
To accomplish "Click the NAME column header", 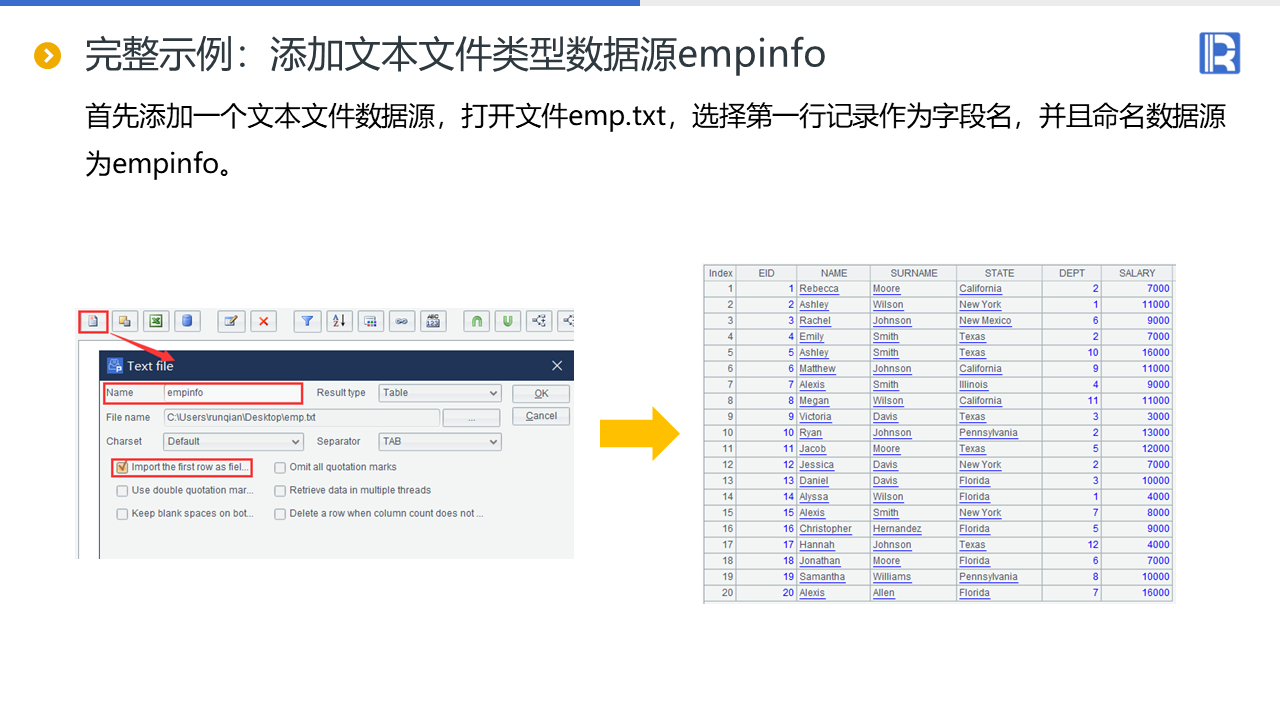I will [834, 273].
